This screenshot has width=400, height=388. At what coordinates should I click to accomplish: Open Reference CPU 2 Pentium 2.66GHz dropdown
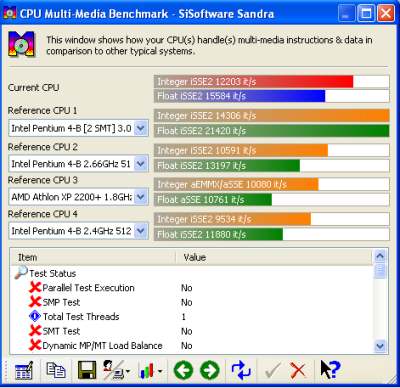click(x=141, y=164)
